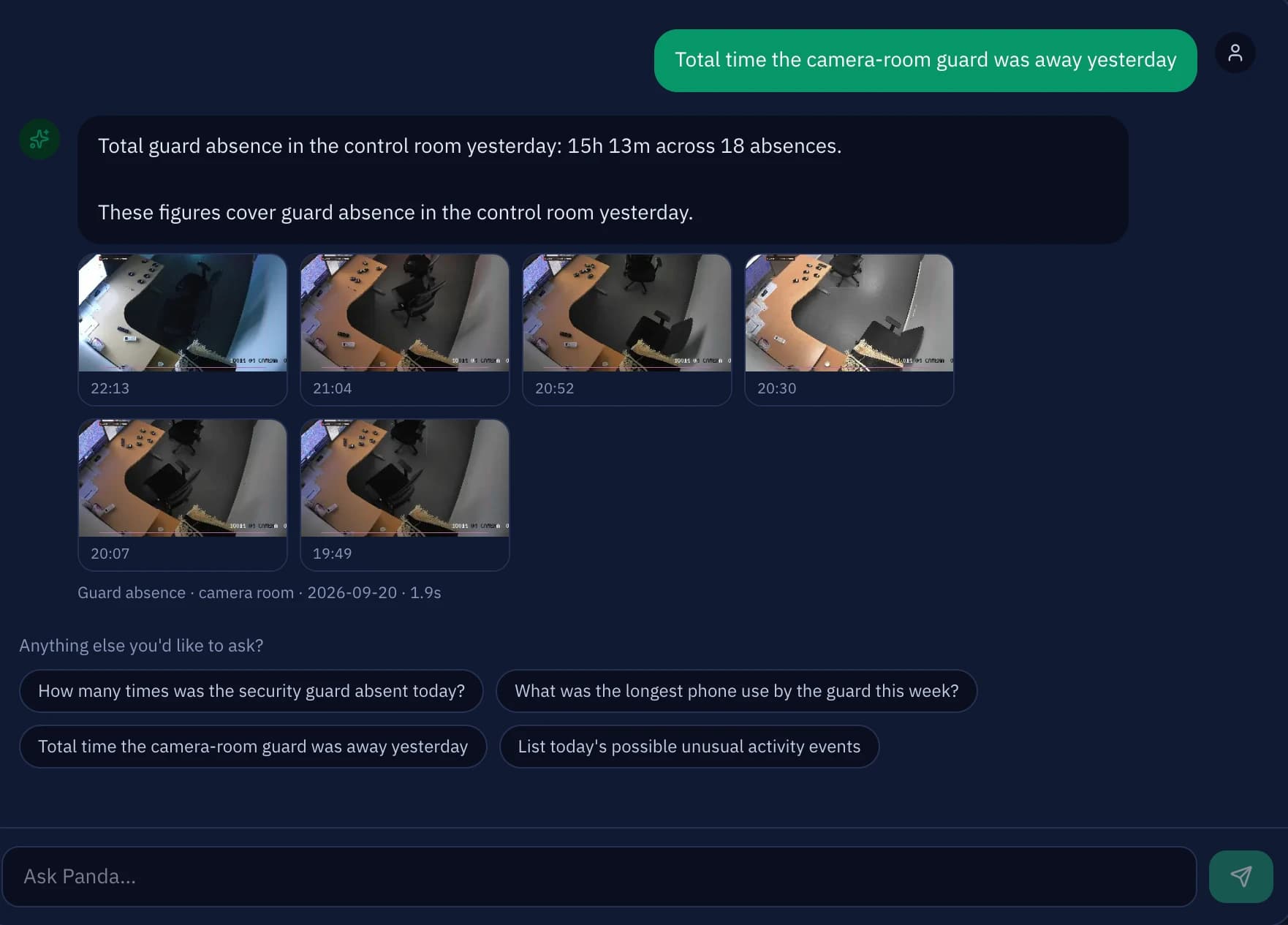This screenshot has height=925, width=1288.
Task: Open the 20:07 camera snapshot
Action: click(183, 495)
